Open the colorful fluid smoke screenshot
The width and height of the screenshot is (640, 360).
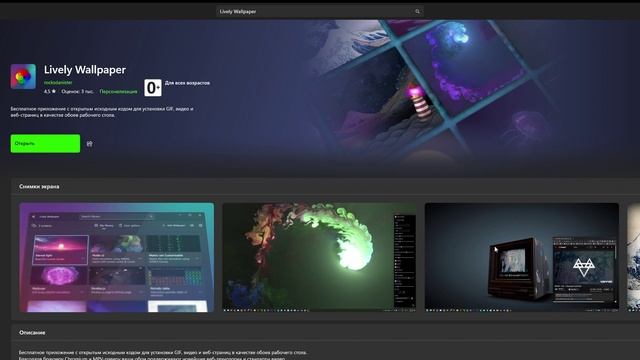(319, 258)
